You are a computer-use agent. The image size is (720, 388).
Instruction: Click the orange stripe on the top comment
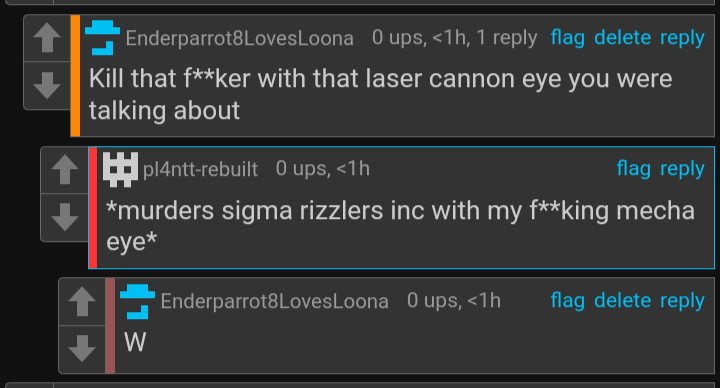(x=75, y=76)
